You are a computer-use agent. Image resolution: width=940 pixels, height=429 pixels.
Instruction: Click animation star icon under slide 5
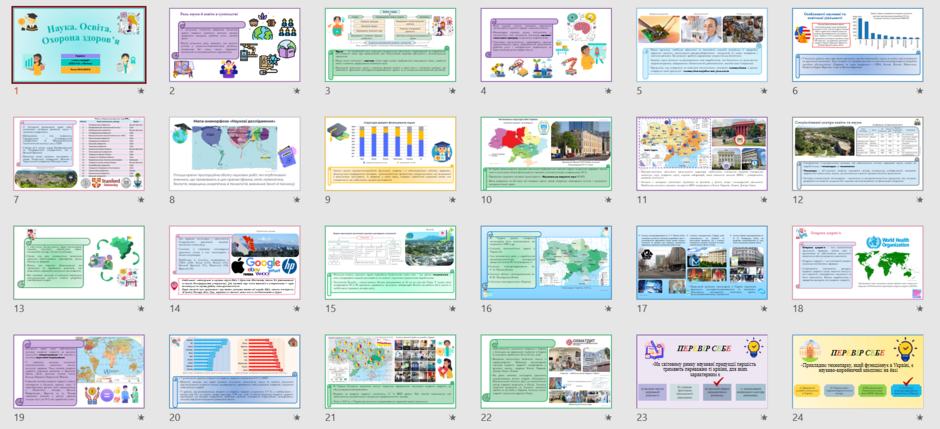[x=764, y=91]
